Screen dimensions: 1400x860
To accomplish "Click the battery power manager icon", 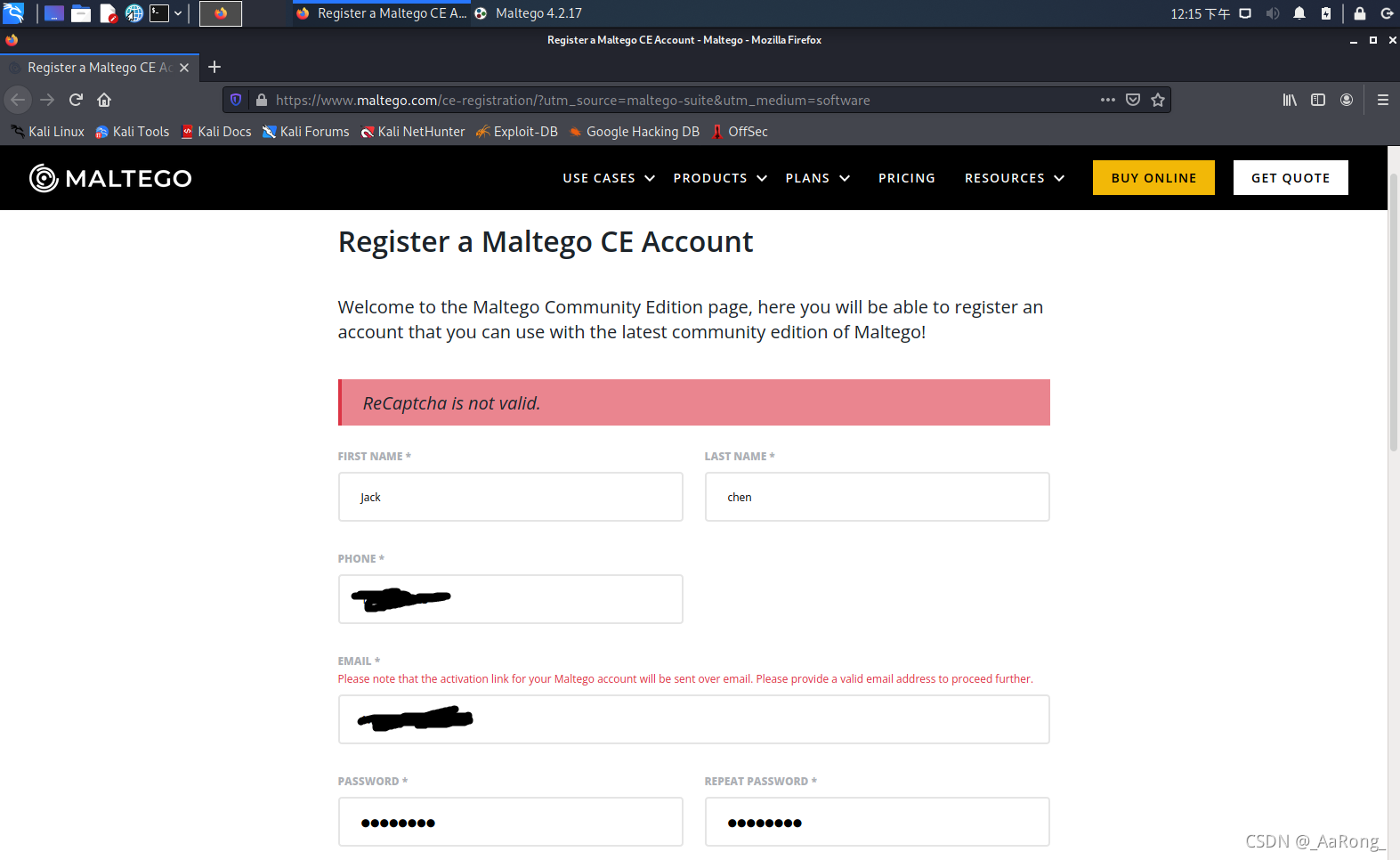I will (x=1326, y=13).
